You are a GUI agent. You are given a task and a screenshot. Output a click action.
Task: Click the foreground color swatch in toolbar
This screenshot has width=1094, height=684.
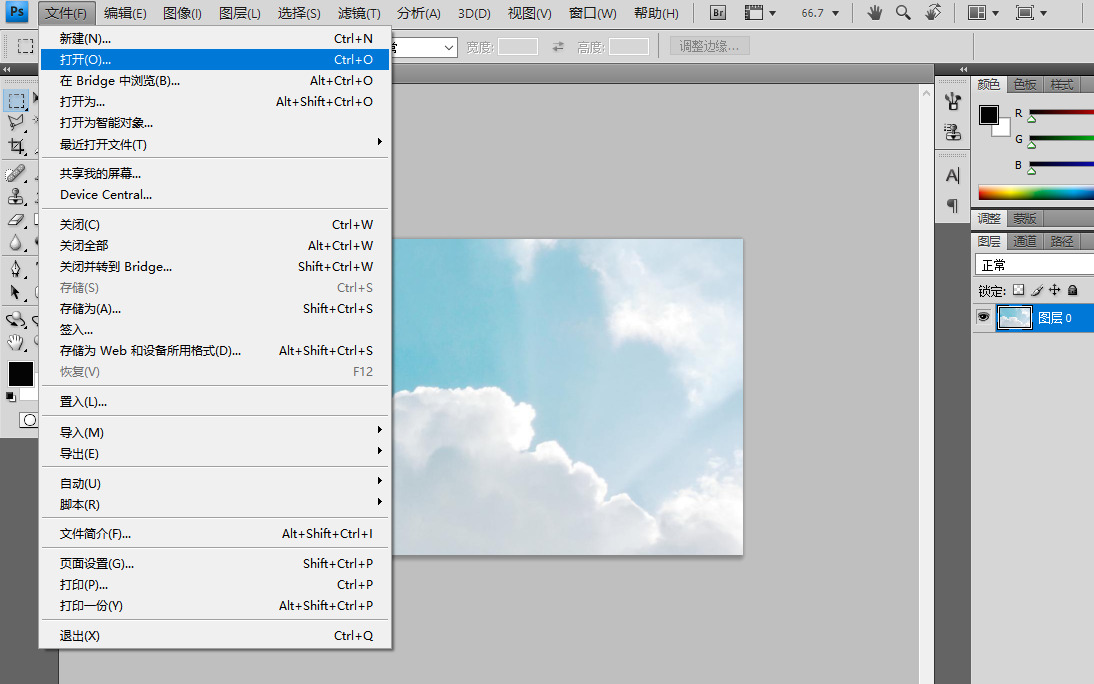tap(20, 373)
